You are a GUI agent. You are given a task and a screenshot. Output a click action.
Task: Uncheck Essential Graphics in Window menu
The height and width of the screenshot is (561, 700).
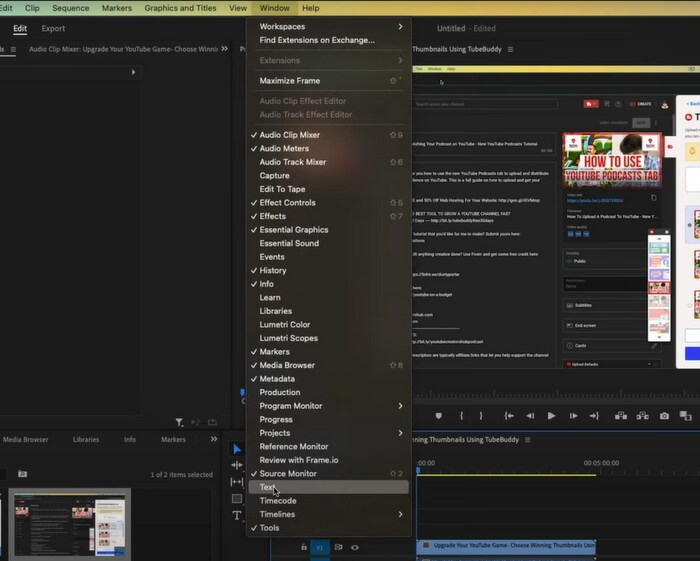pos(328,230)
